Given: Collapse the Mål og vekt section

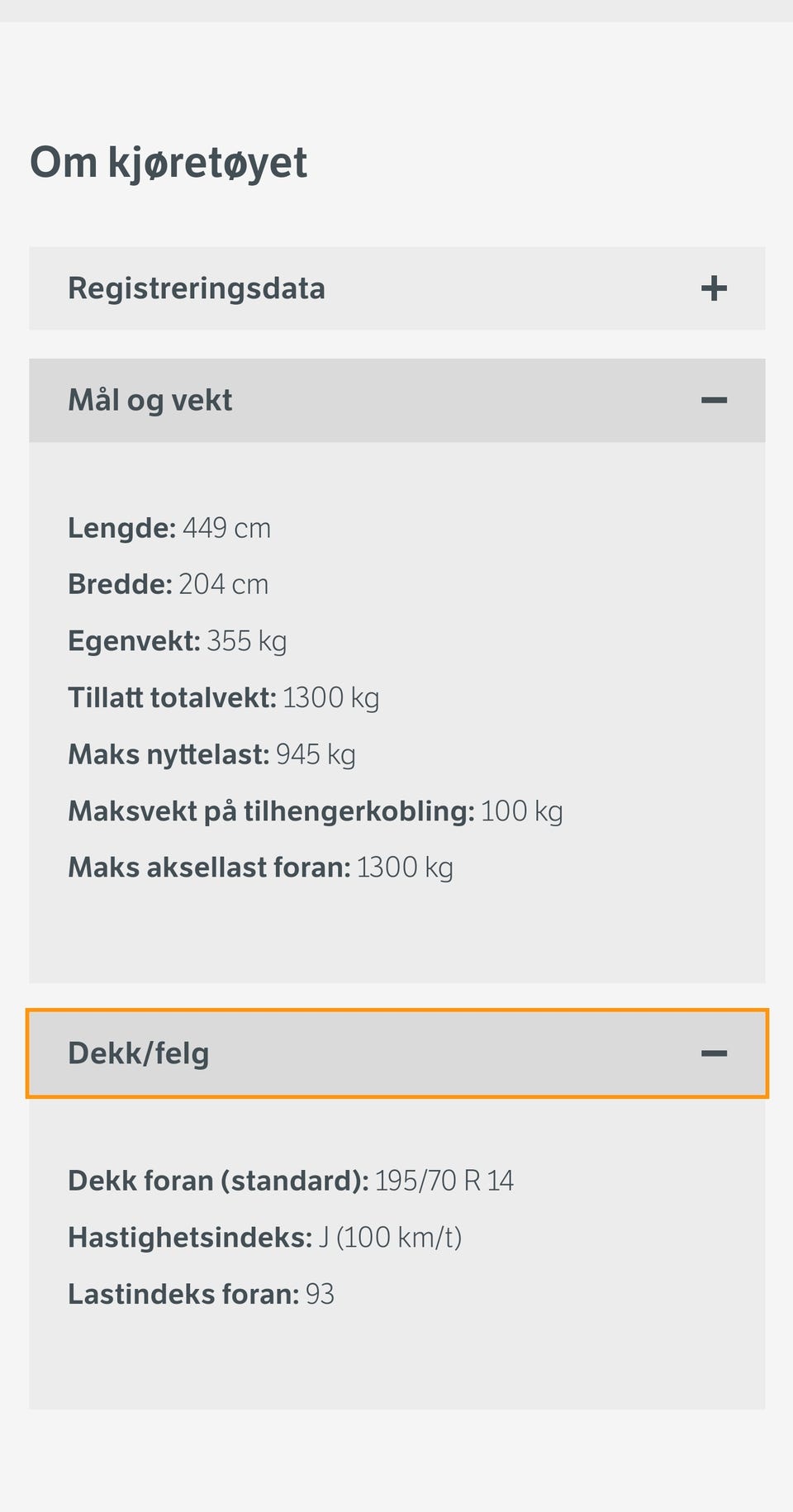Looking at the screenshot, I should click(396, 401).
